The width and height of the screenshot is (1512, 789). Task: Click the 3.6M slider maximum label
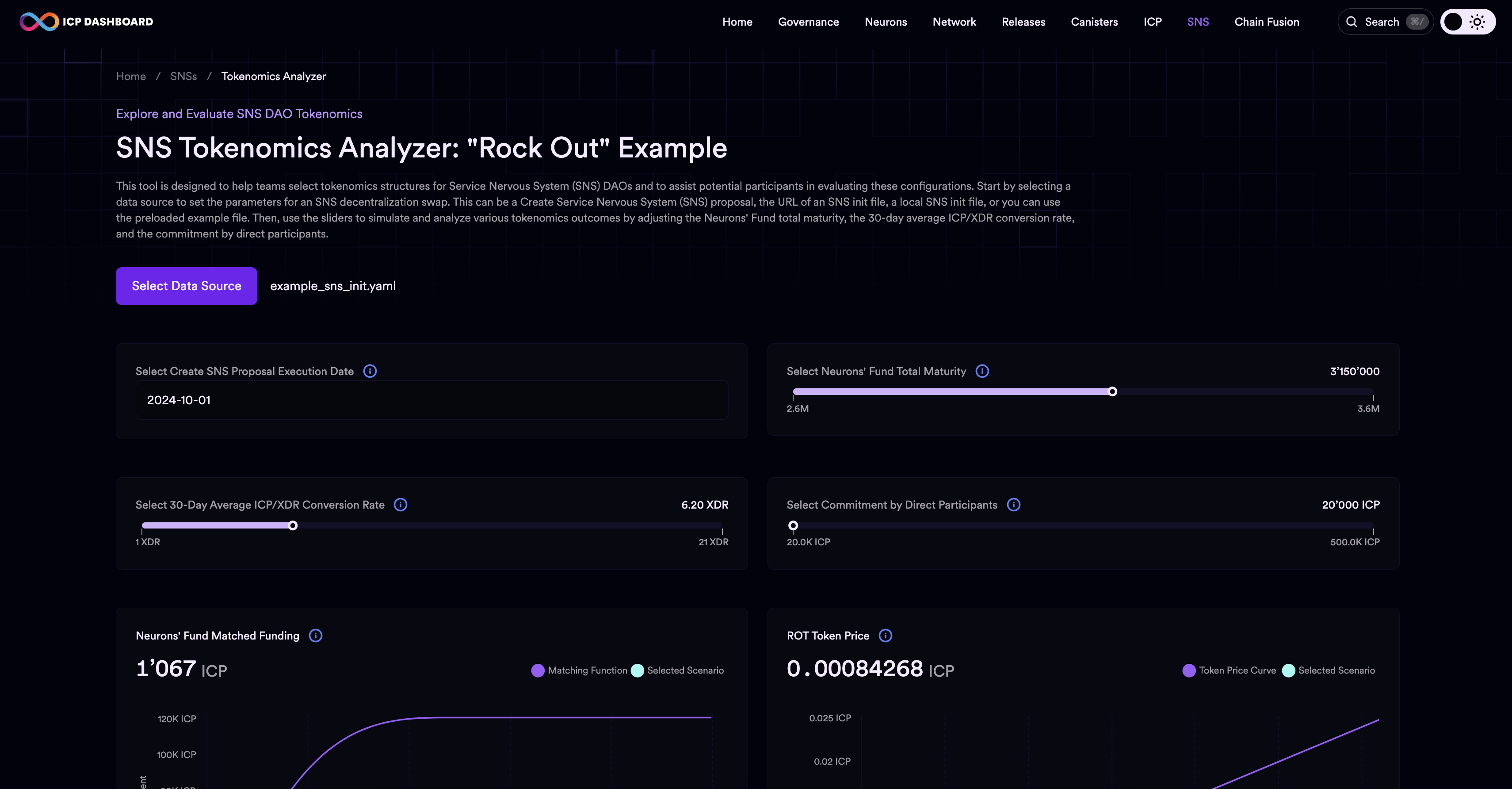(1368, 409)
